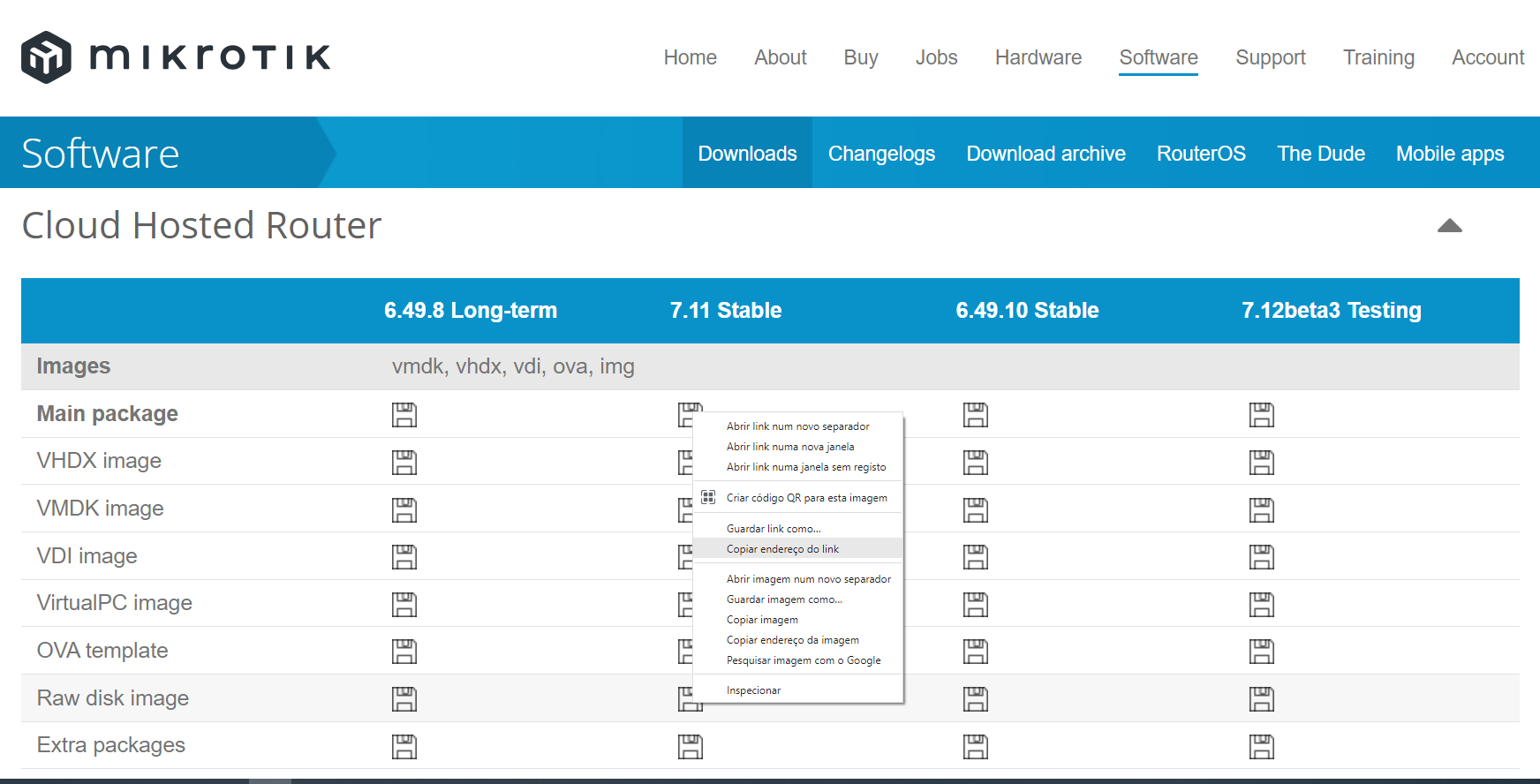
Task: Download 6.49.8 Long-term VMDK image
Action: click(x=404, y=510)
